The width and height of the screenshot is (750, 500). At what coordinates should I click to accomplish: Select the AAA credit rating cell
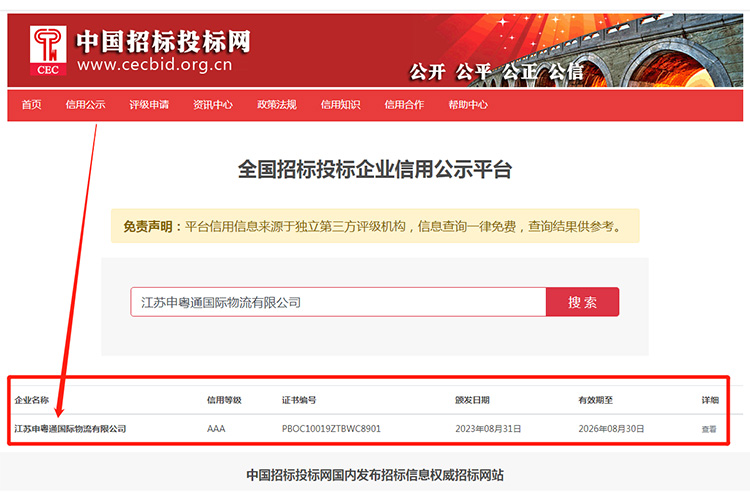coord(216,429)
